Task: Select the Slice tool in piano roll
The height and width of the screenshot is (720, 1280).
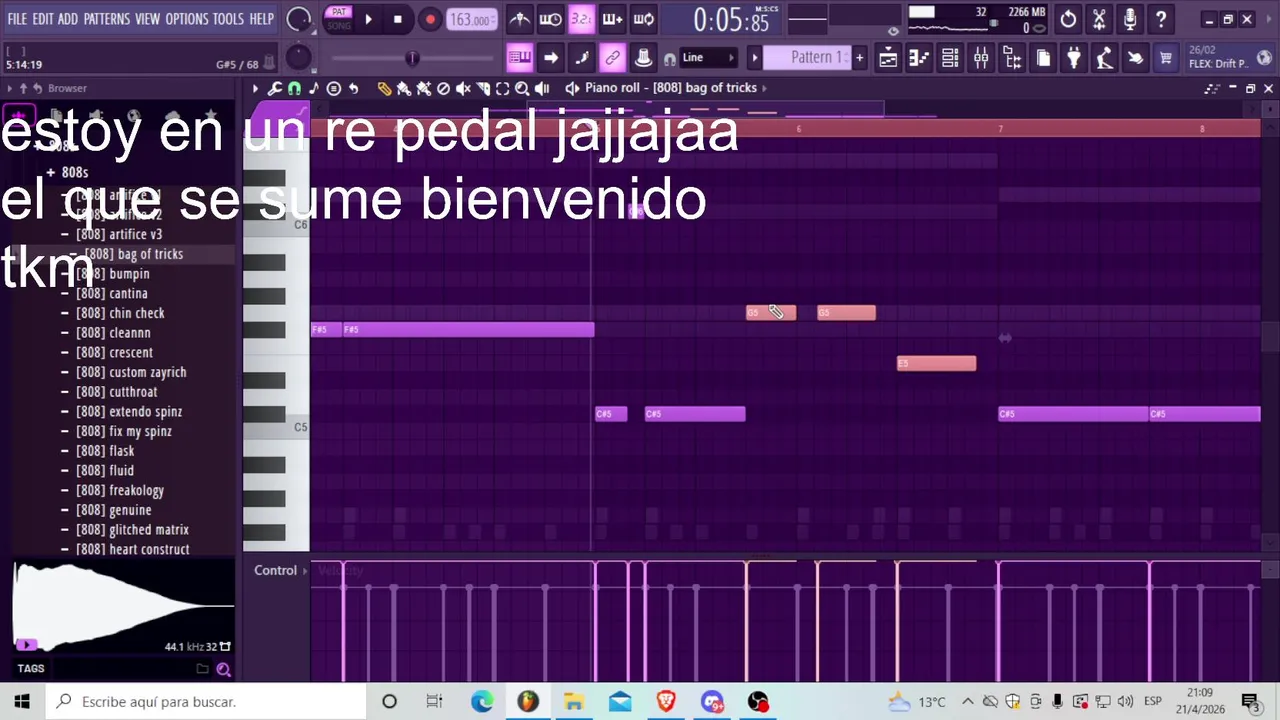Action: point(483,88)
